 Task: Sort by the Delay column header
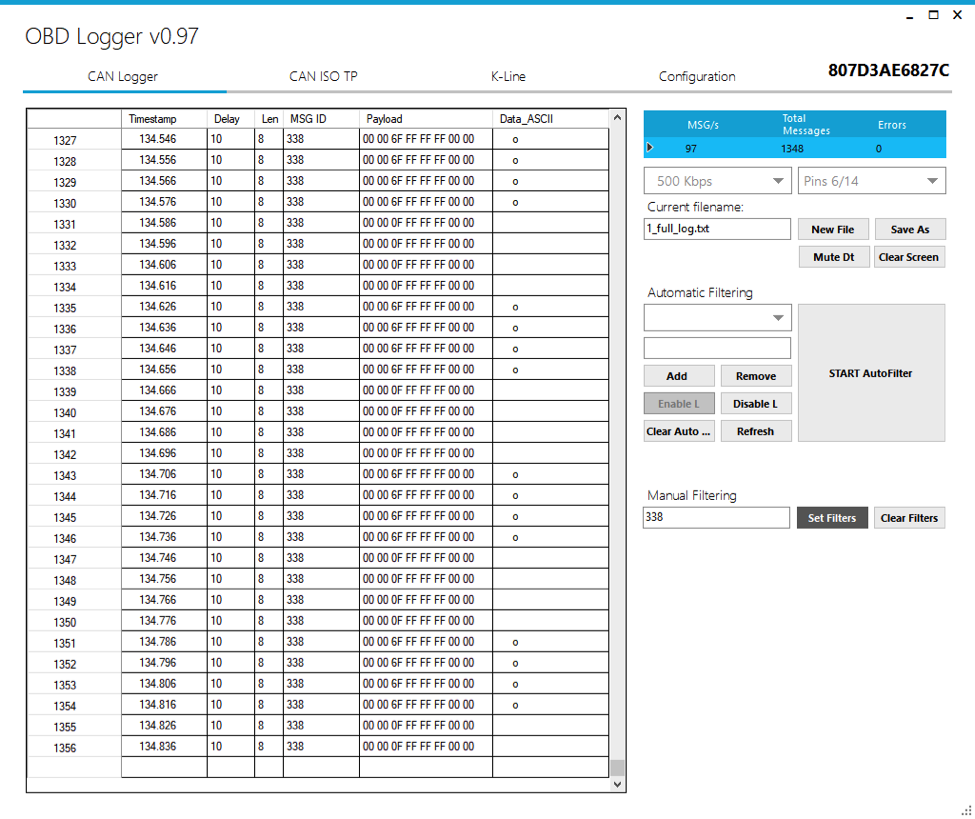(x=231, y=119)
